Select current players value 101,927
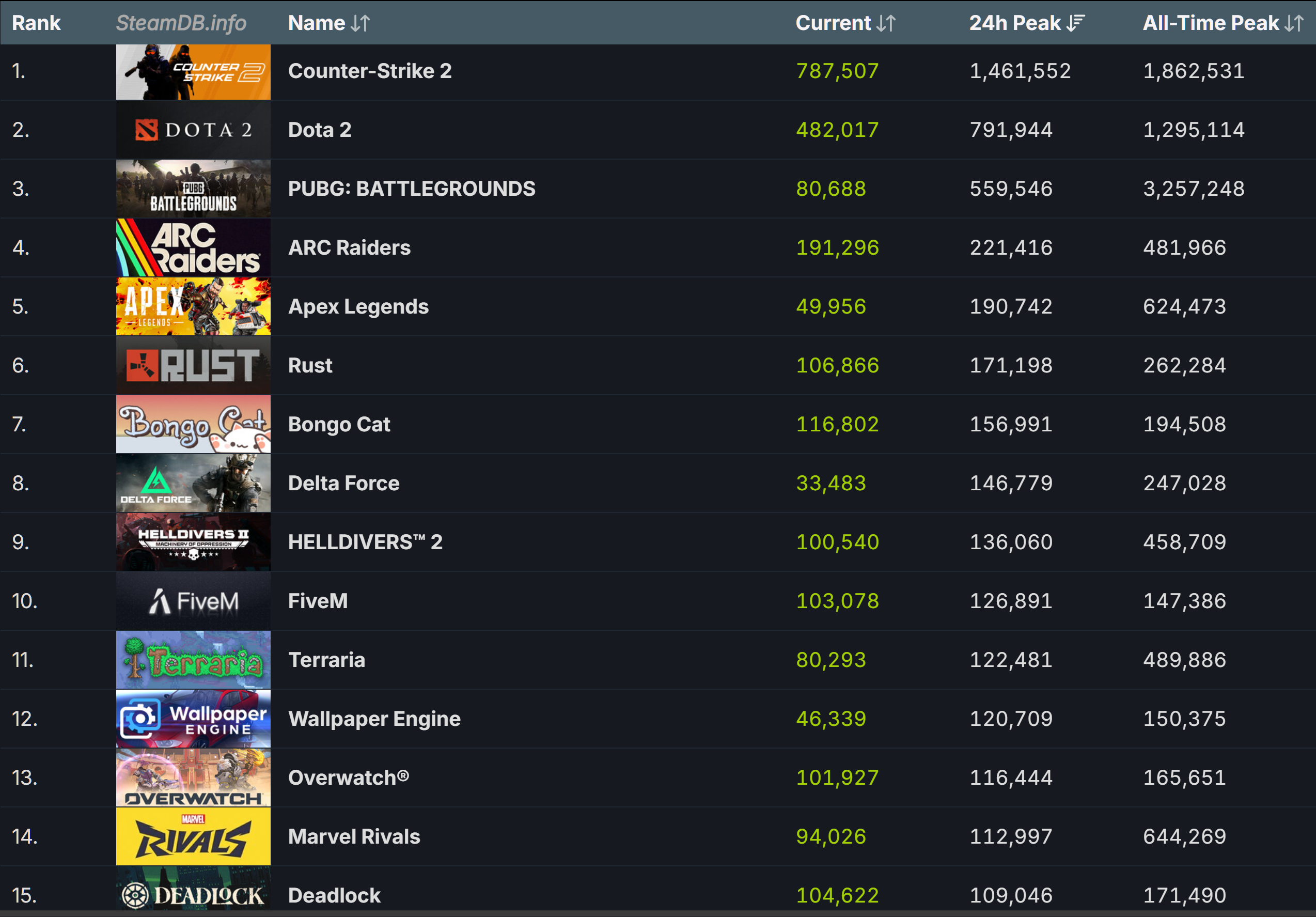 point(837,778)
